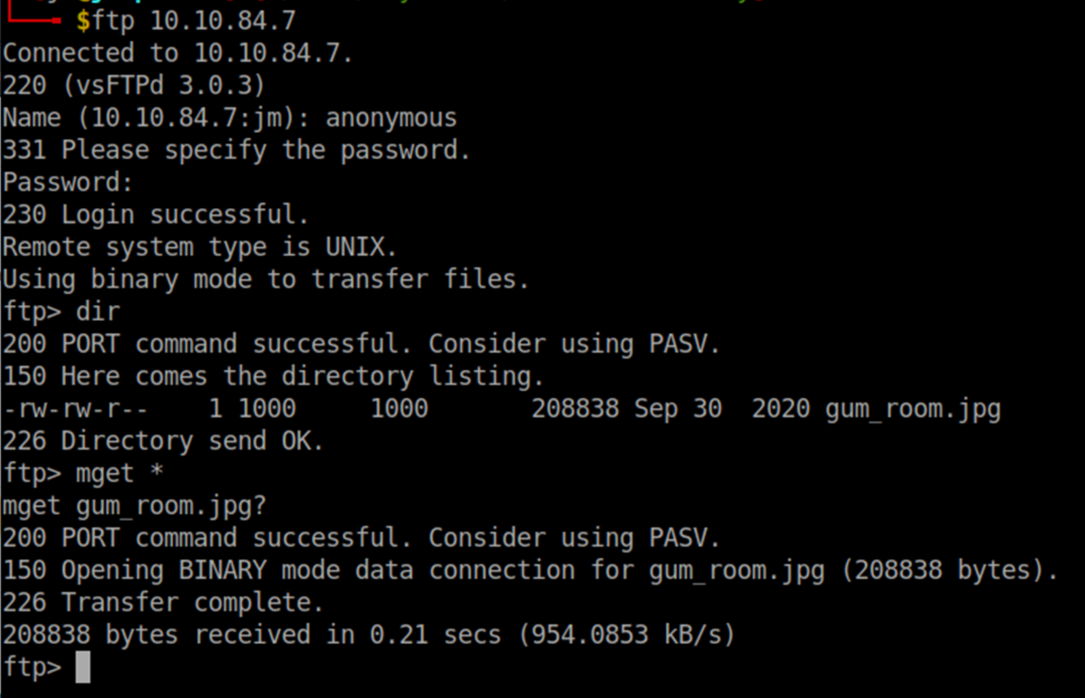
Task: Click the 'dir' command after ftp prompt
Action: tap(98, 312)
